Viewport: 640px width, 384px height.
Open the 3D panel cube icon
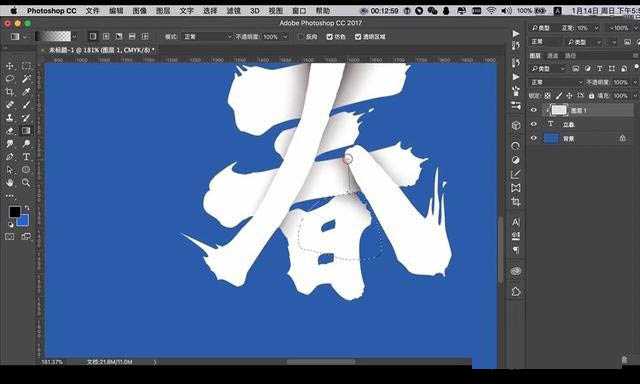(x=516, y=125)
